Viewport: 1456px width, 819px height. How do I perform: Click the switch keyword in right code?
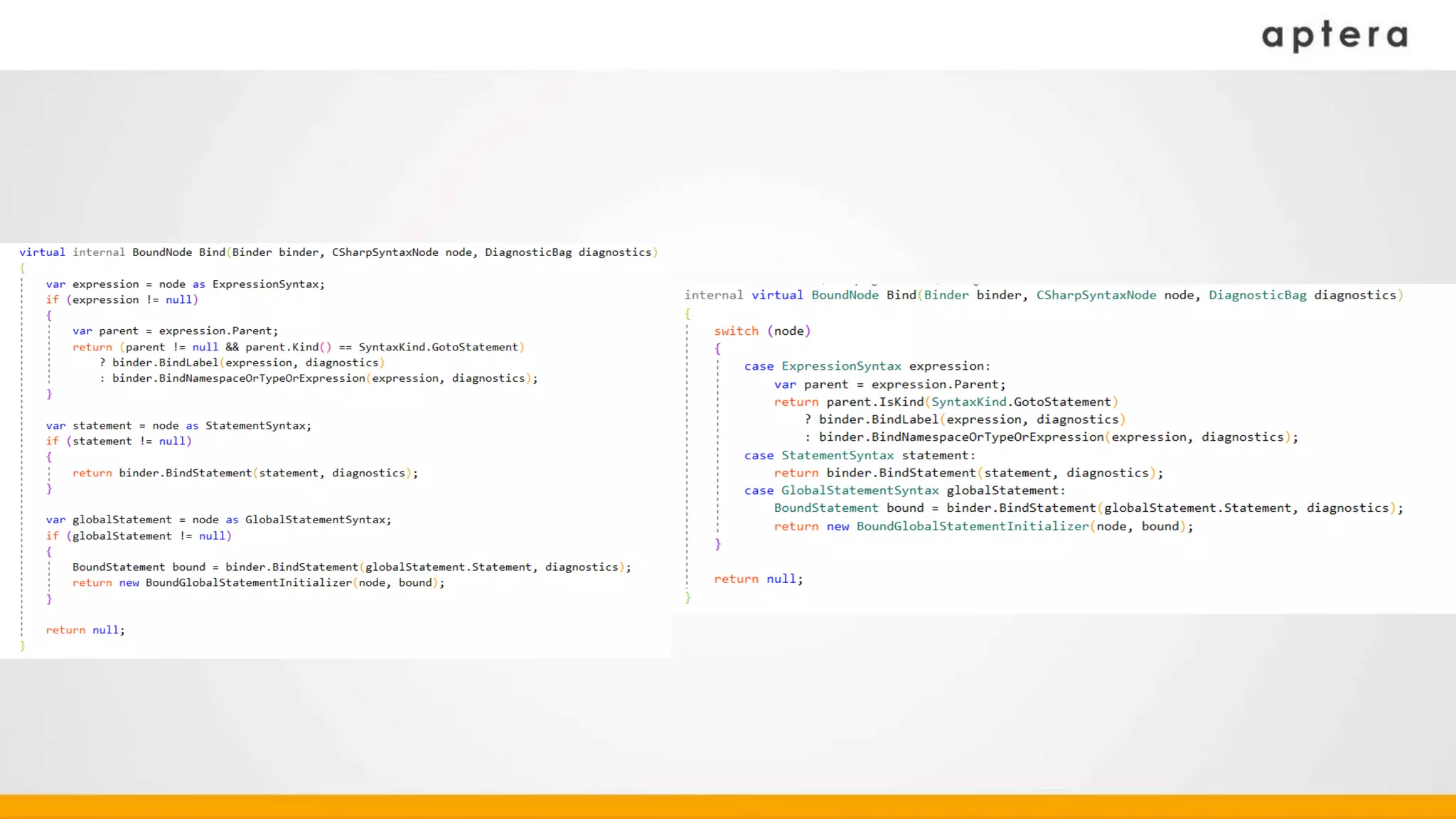736,331
